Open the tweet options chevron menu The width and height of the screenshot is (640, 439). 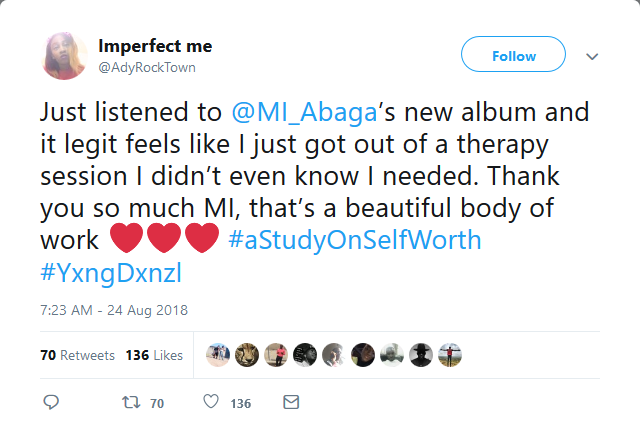click(591, 56)
